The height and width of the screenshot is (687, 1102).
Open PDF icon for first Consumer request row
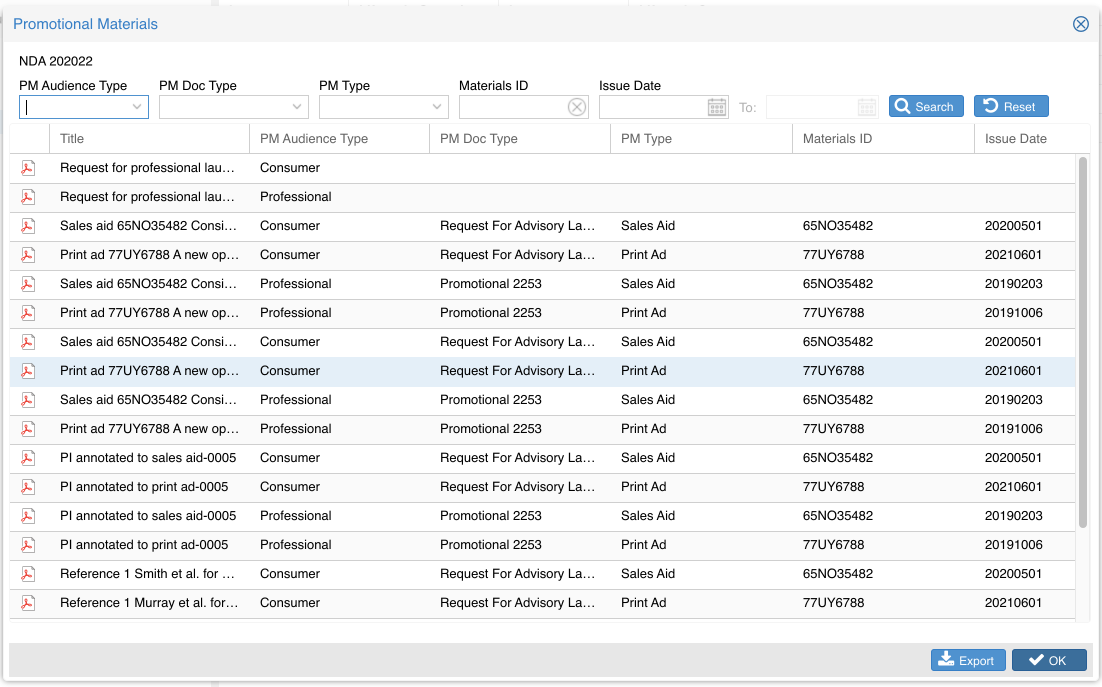click(x=28, y=168)
